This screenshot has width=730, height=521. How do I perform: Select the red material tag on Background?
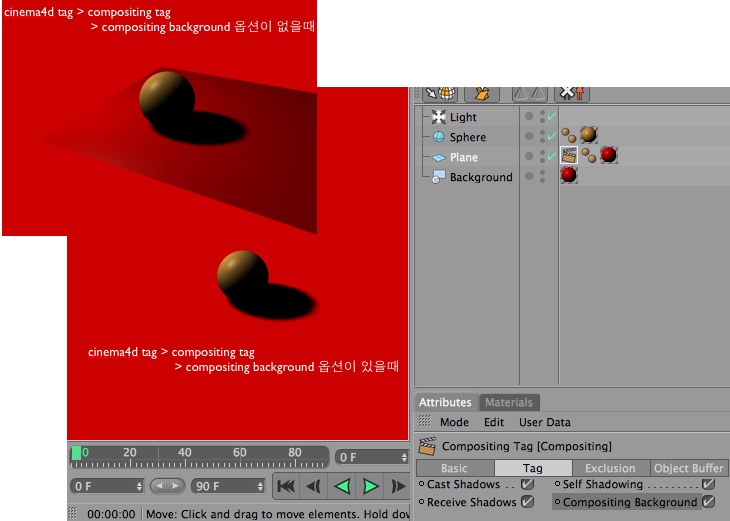pos(568,175)
